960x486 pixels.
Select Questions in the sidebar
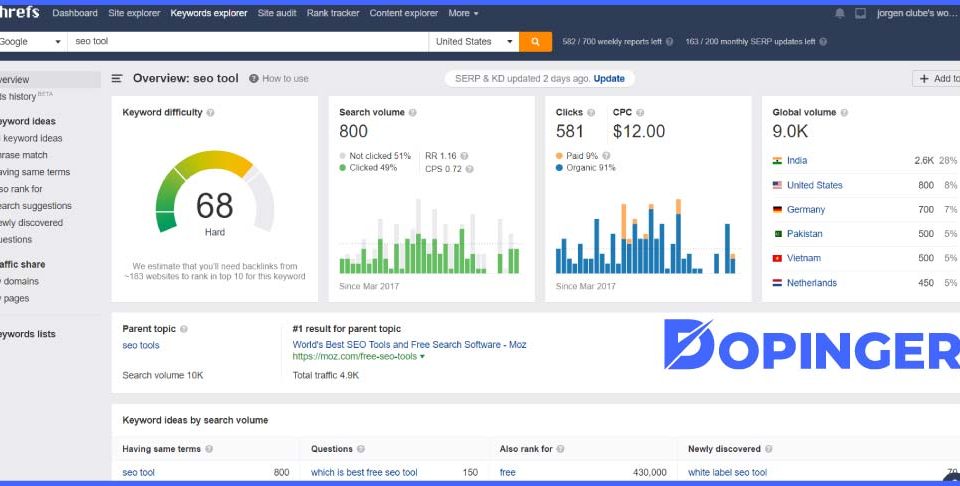[x=16, y=239]
